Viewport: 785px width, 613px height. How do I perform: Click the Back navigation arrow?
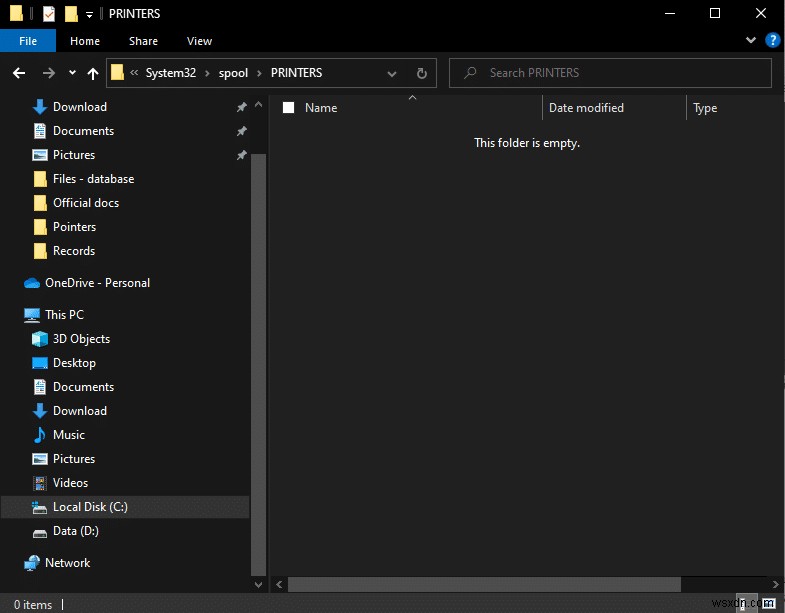(18, 73)
